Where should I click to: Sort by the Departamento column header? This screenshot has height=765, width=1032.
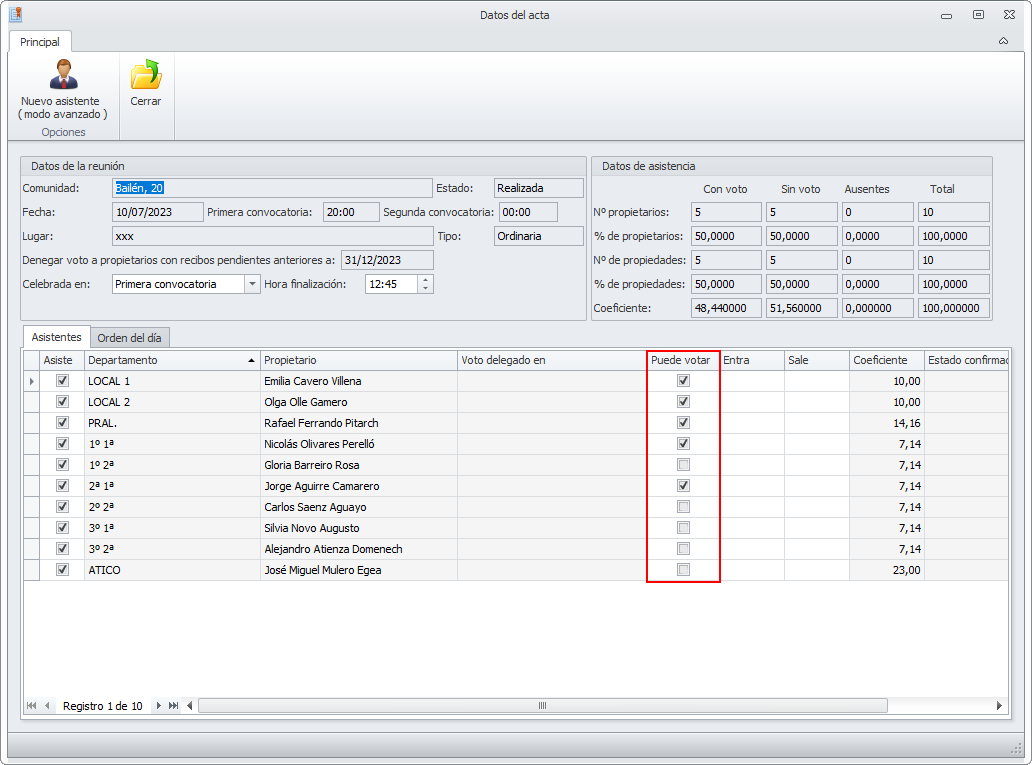[x=170, y=360]
